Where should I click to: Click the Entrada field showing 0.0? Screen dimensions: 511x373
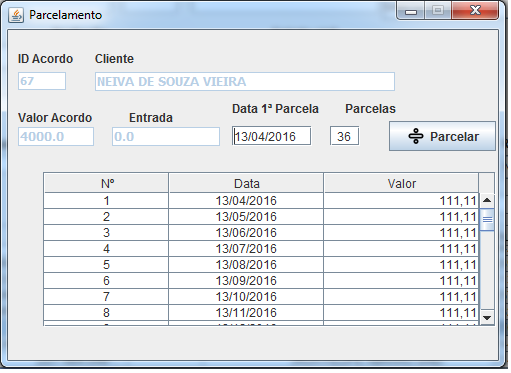(166, 137)
